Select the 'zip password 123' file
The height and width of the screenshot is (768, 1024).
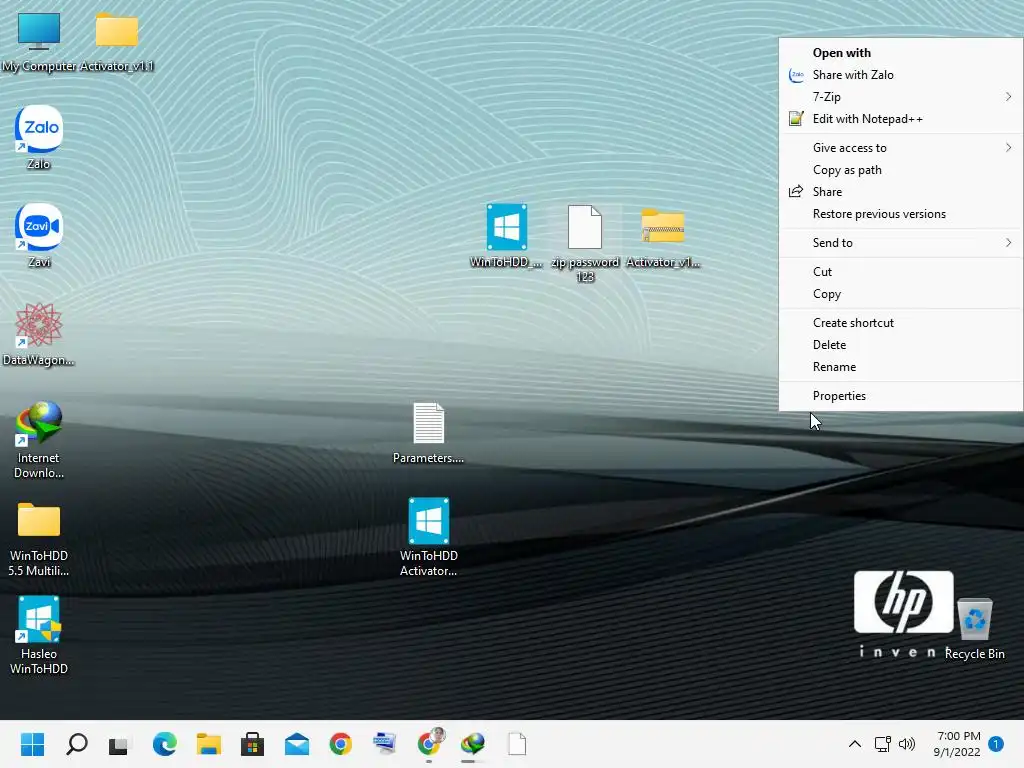click(585, 243)
